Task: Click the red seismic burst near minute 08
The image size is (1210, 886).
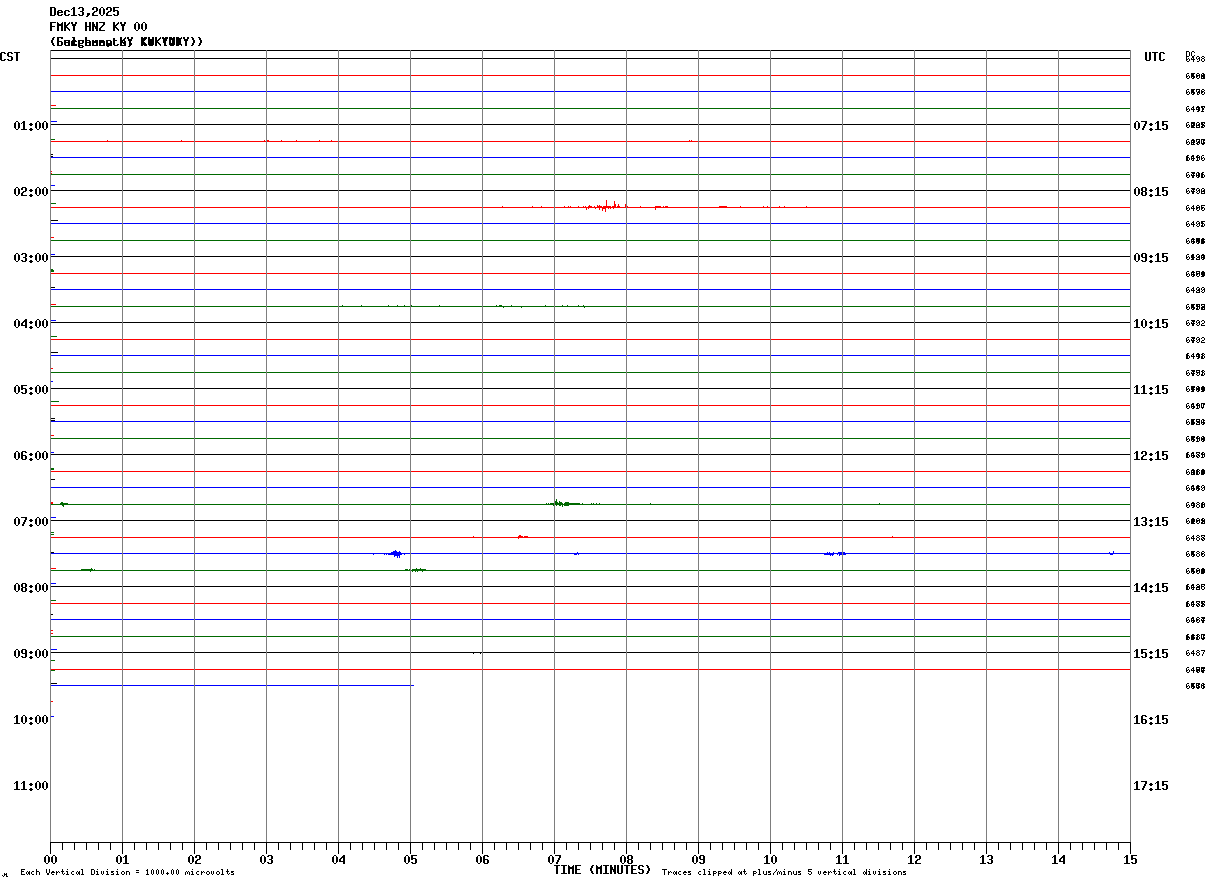Action: coord(607,206)
